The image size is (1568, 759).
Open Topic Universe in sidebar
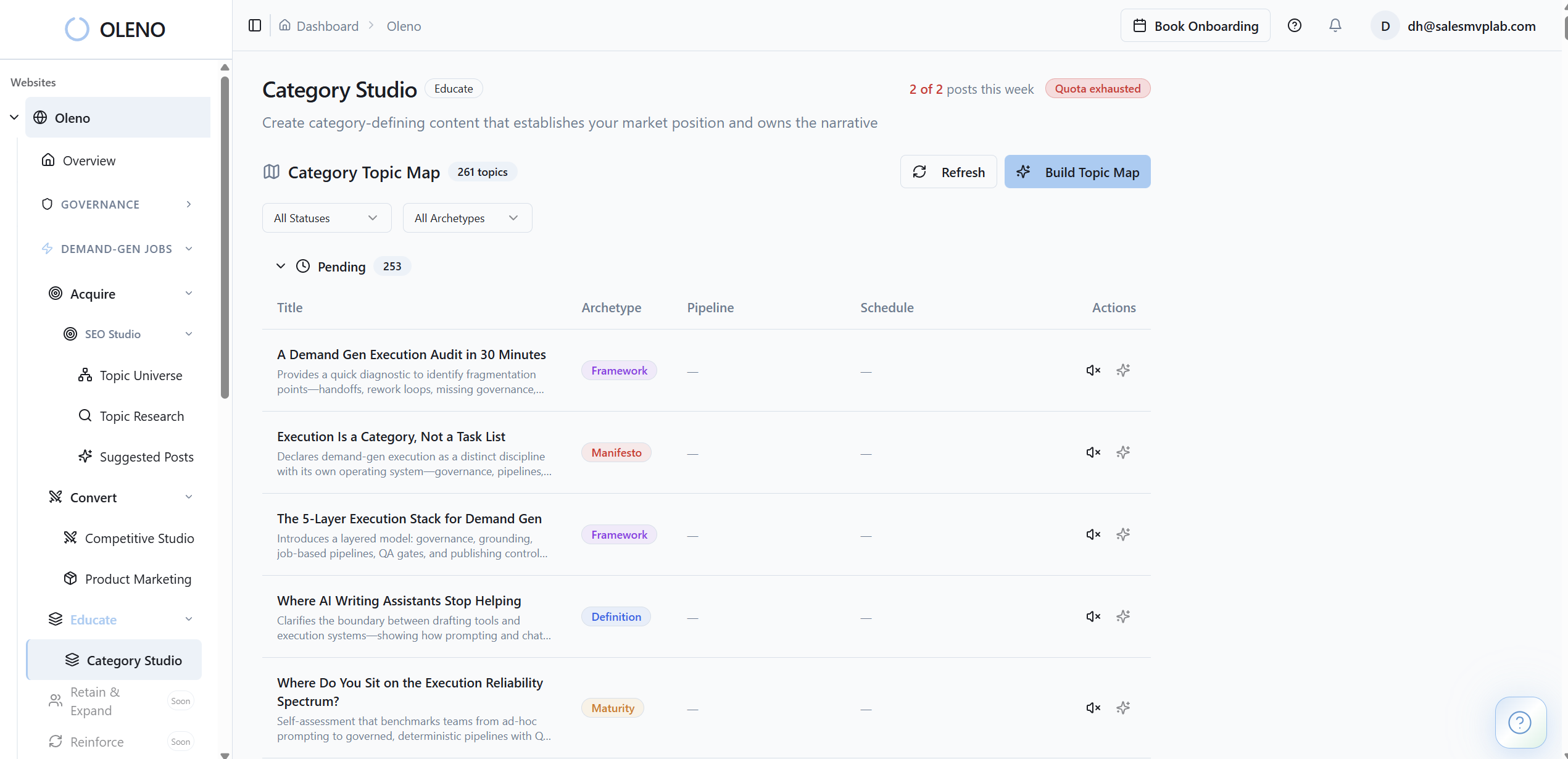(141, 375)
